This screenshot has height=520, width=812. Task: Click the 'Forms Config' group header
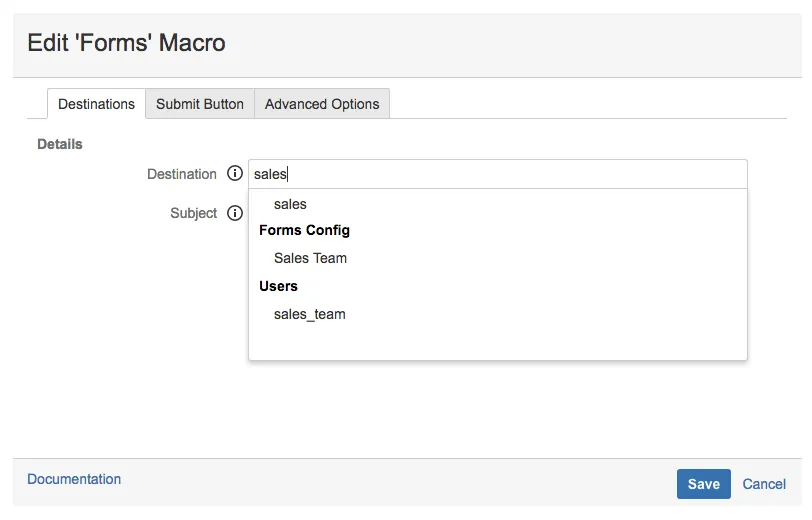point(304,230)
